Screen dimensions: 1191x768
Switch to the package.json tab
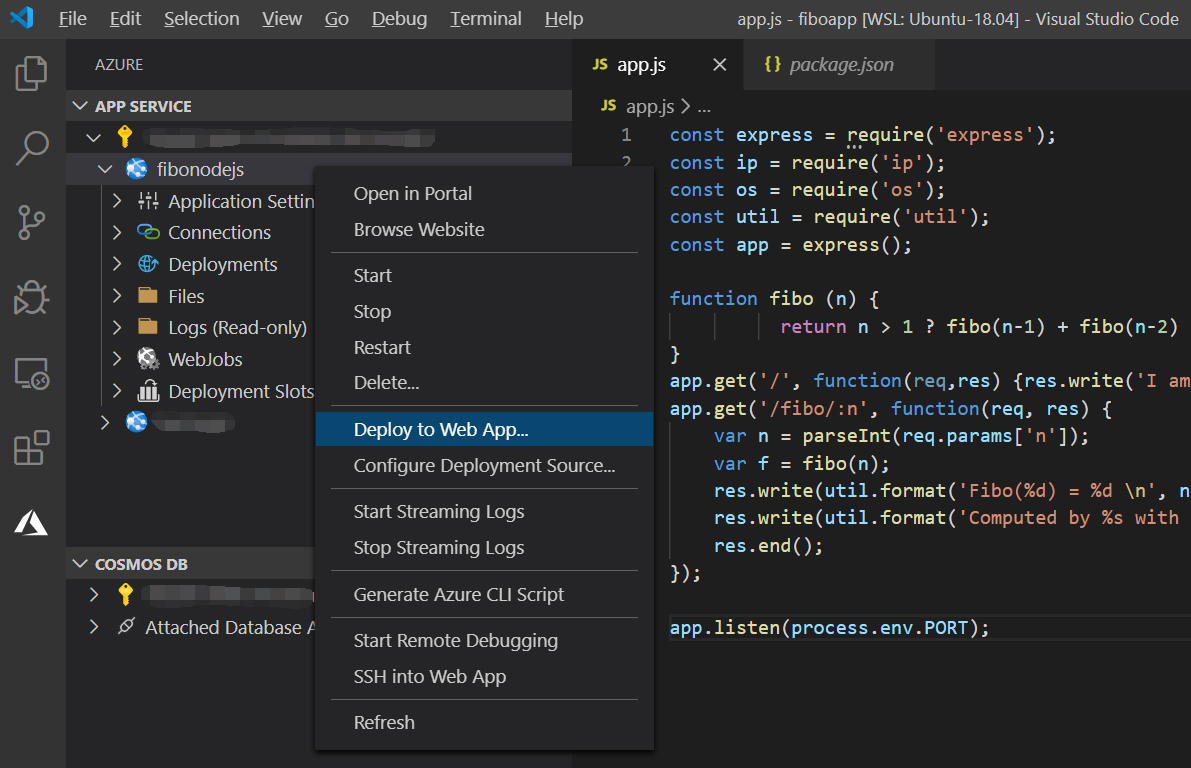click(x=840, y=65)
